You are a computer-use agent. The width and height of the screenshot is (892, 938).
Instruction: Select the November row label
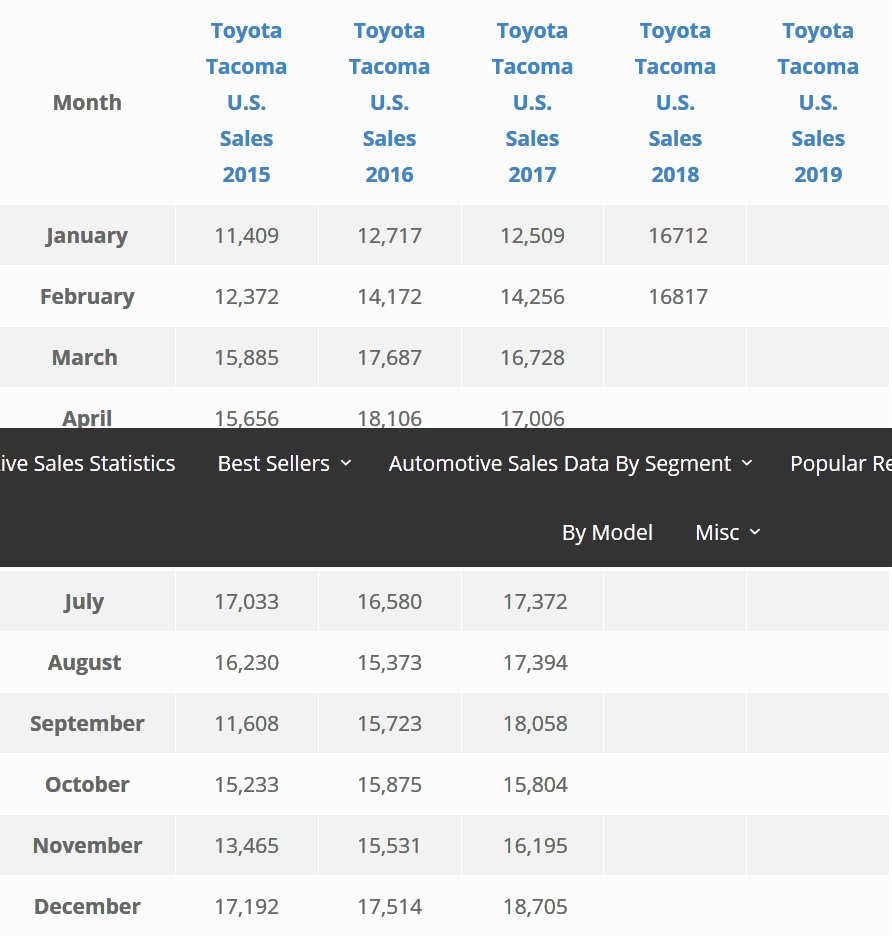pos(87,846)
